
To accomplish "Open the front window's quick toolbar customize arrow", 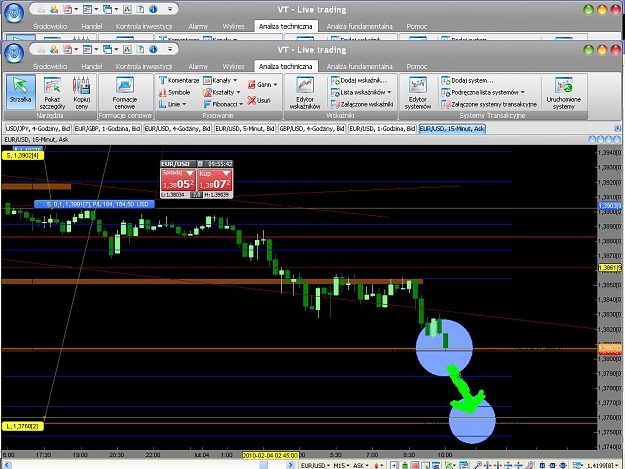I will tap(170, 49).
